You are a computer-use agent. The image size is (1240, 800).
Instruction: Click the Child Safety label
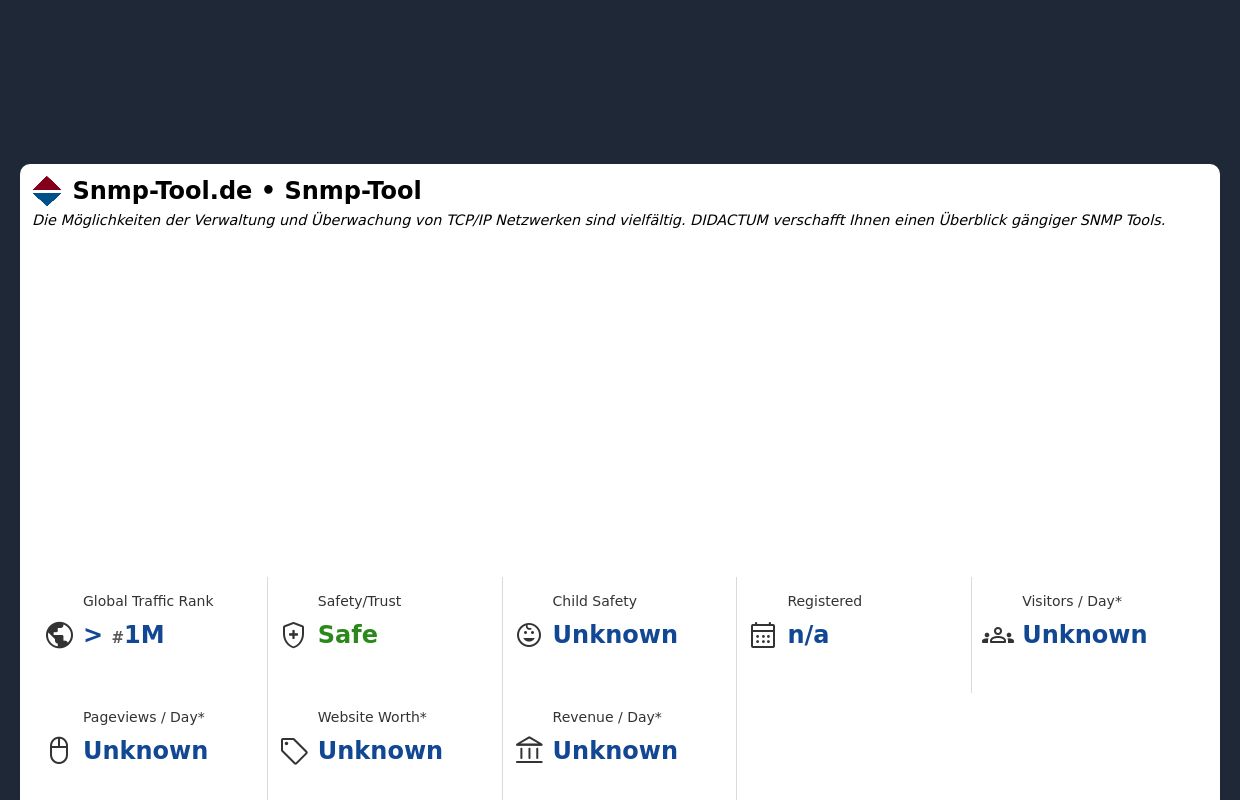coord(594,601)
